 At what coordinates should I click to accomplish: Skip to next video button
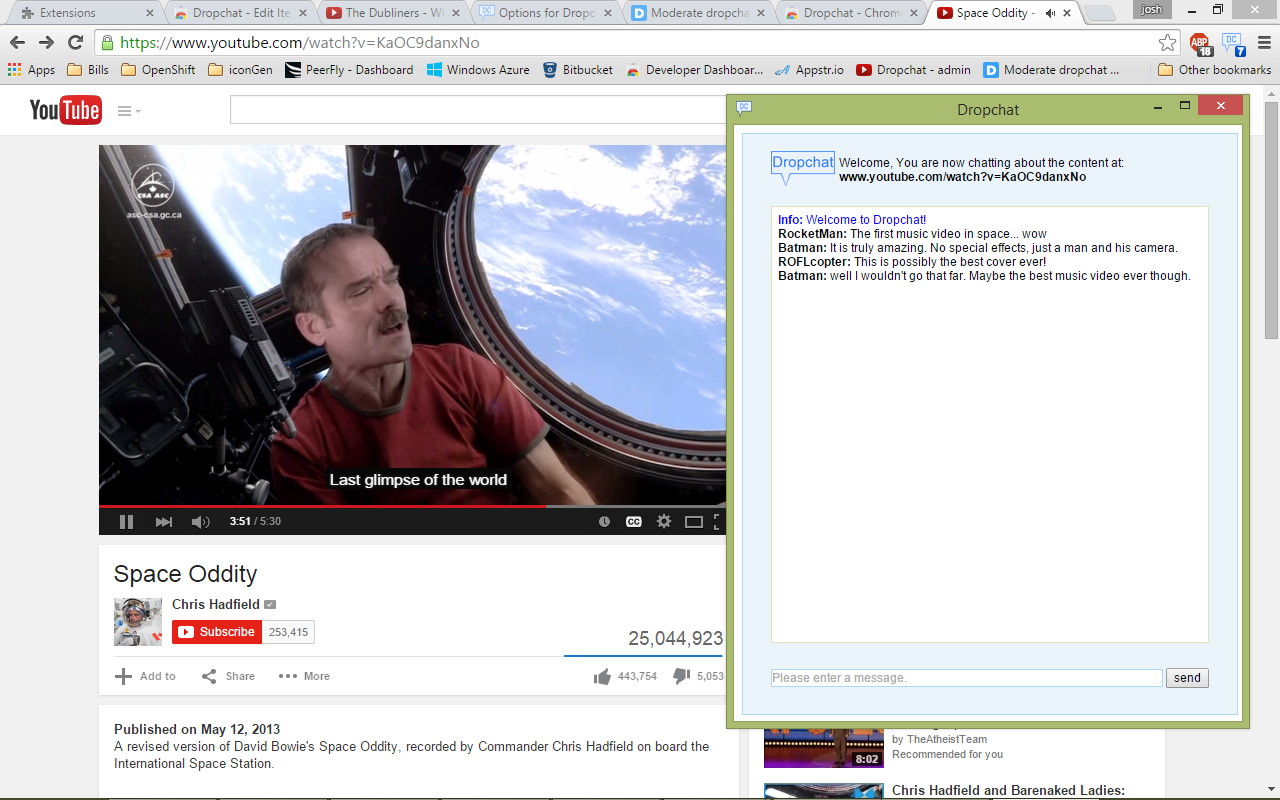(x=164, y=521)
